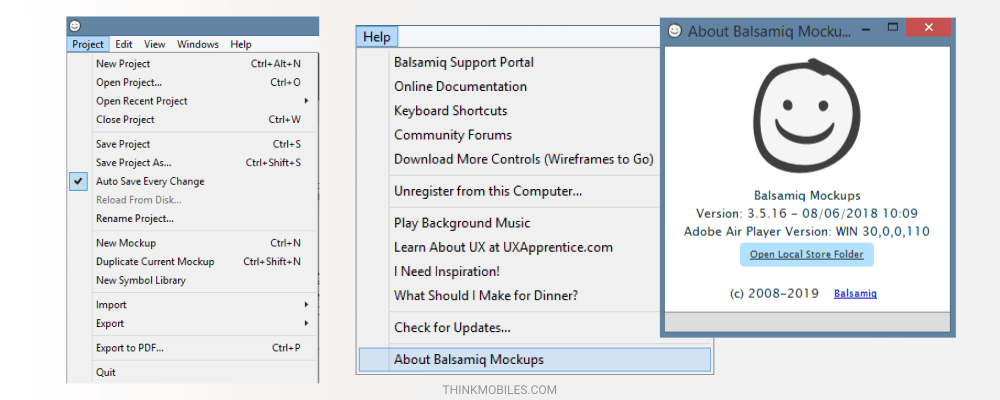1000x400 pixels.
Task: Toggle Auto Save Every Change checkmark
Action: tap(78, 181)
